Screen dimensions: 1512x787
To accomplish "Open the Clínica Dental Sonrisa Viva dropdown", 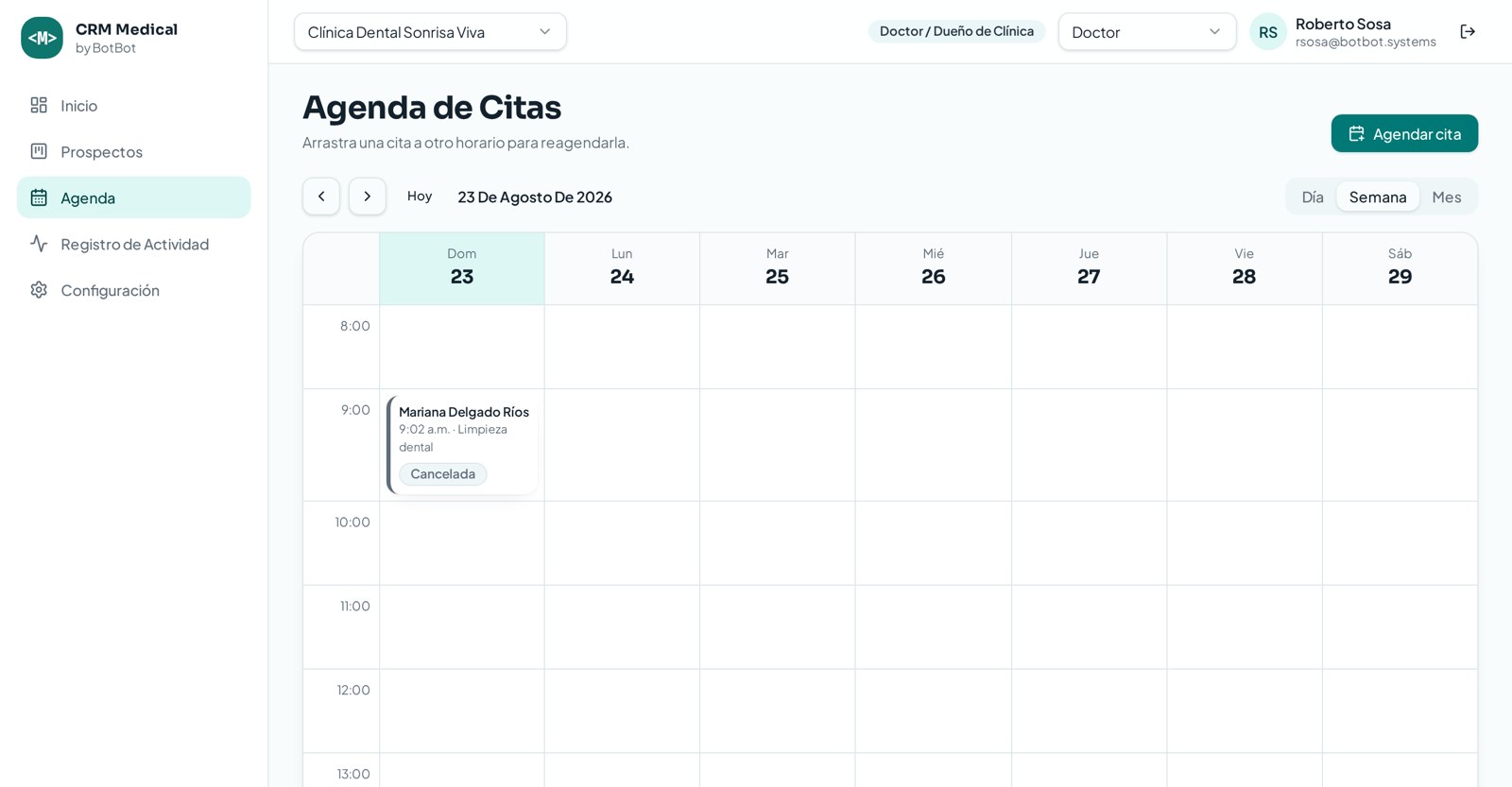I will (x=430, y=32).
